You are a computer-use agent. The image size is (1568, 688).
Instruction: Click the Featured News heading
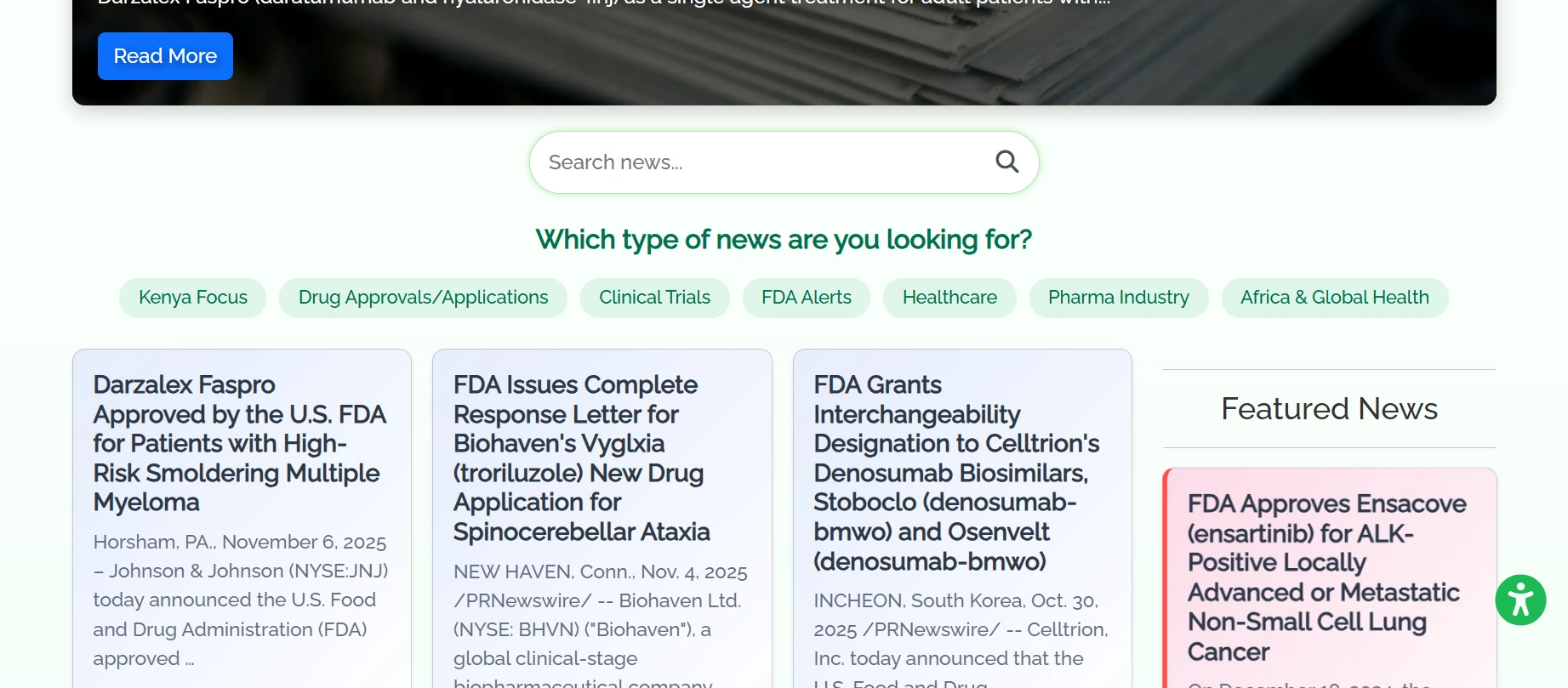[1329, 409]
